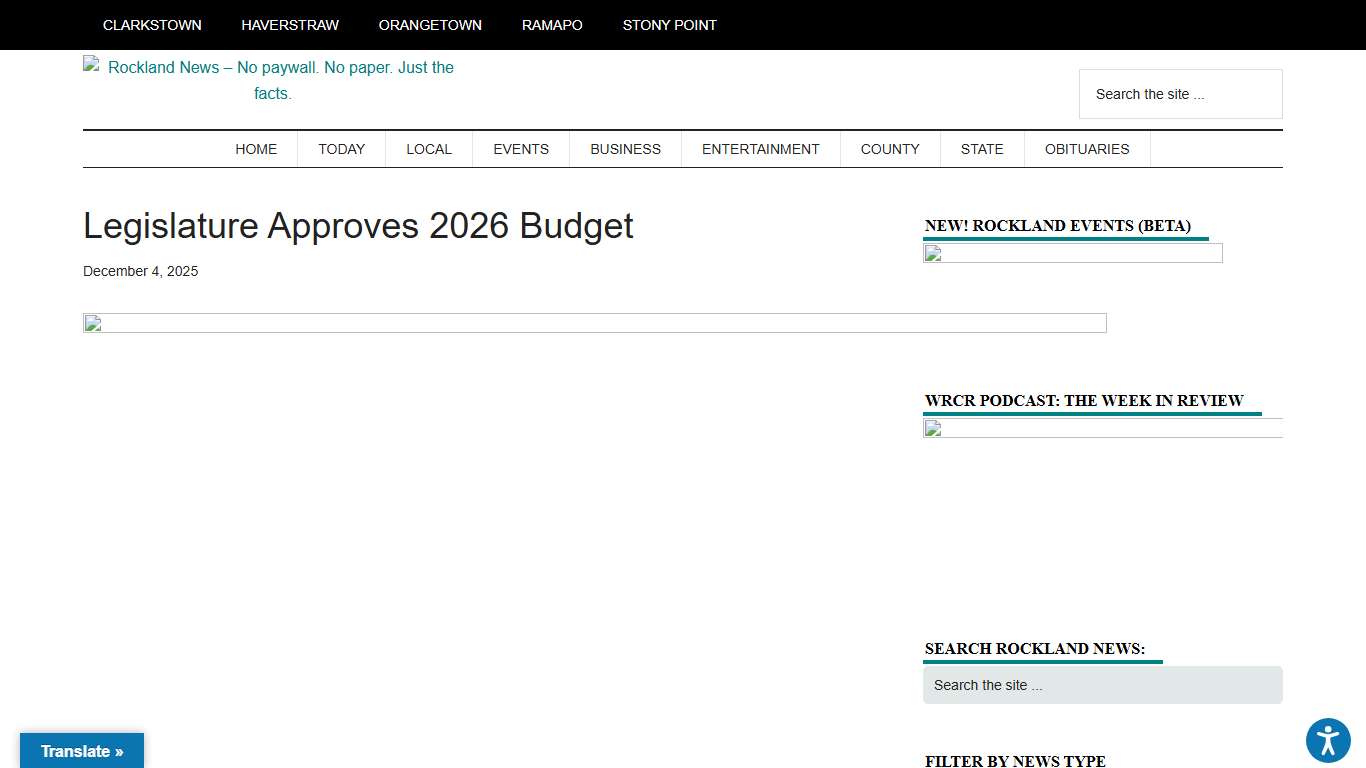Screen dimensions: 1366x768
Task: Open the article's featured image
Action: click(594, 322)
